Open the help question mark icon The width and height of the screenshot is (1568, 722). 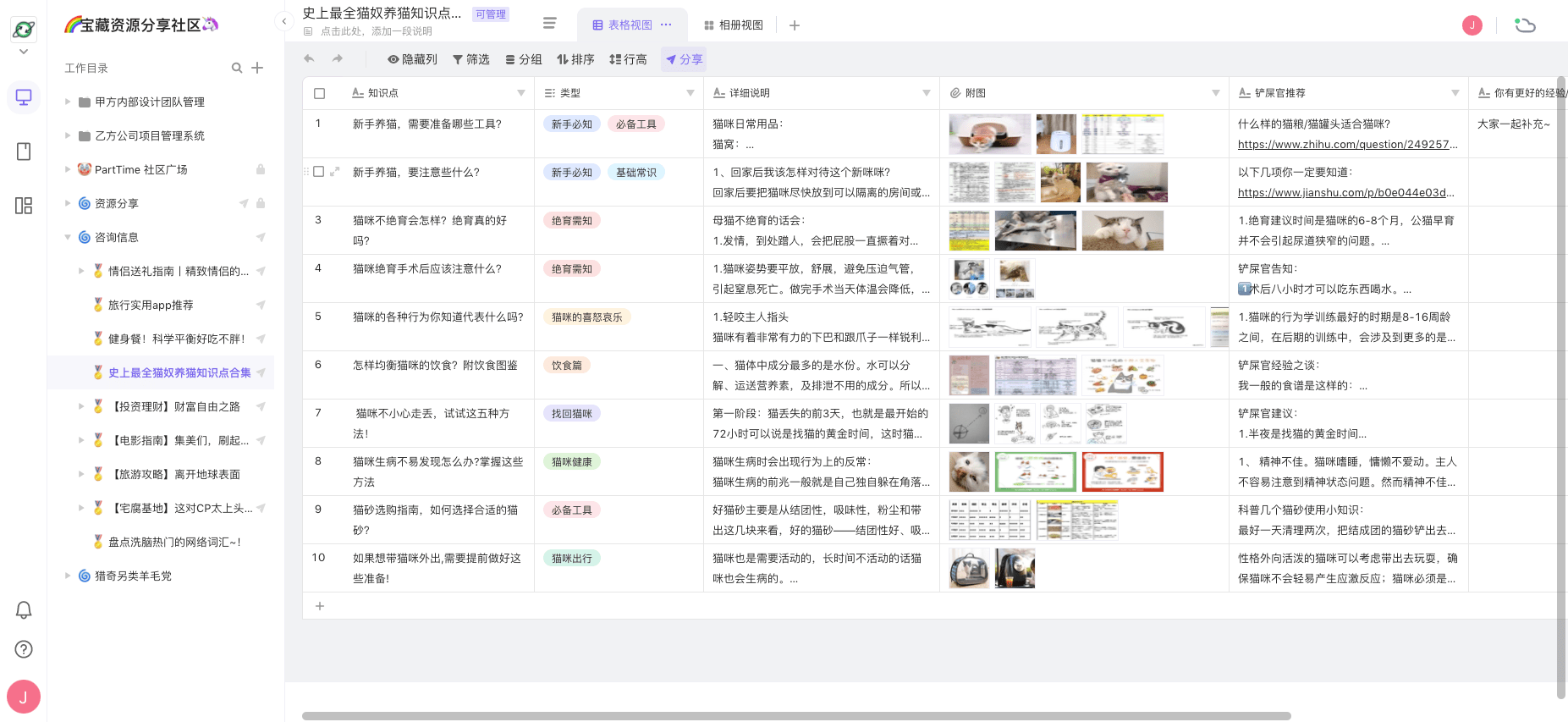tap(24, 649)
